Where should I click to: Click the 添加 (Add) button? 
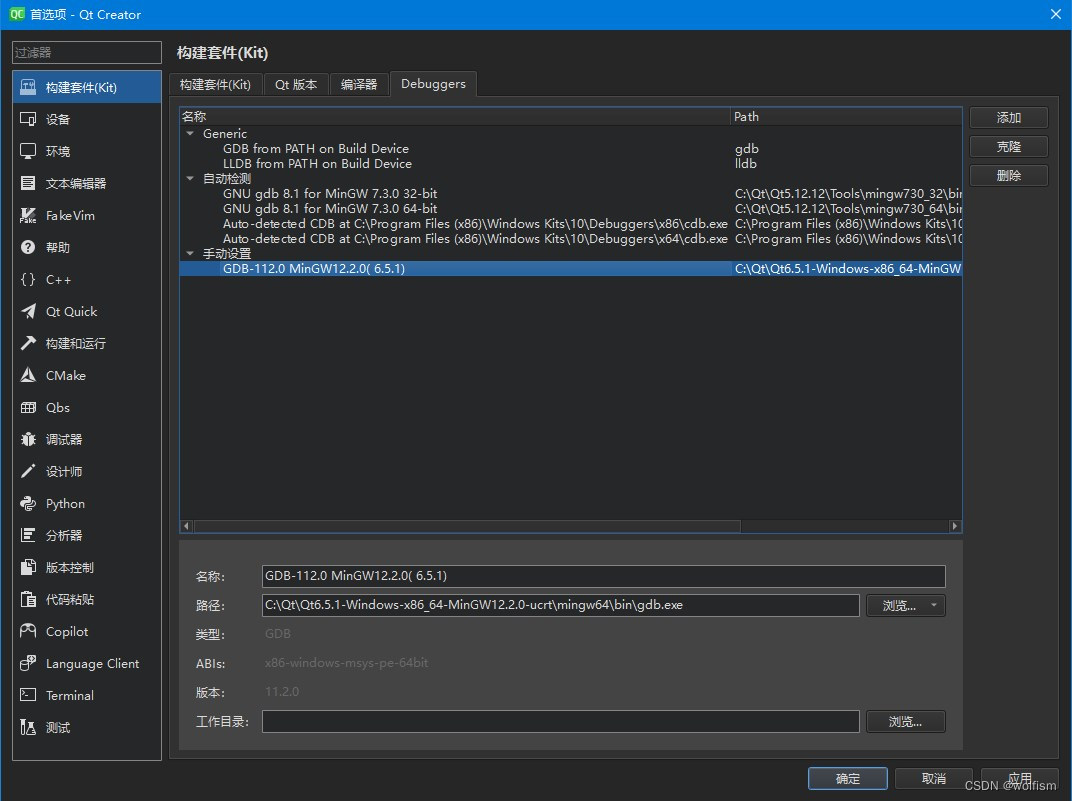(1008, 118)
